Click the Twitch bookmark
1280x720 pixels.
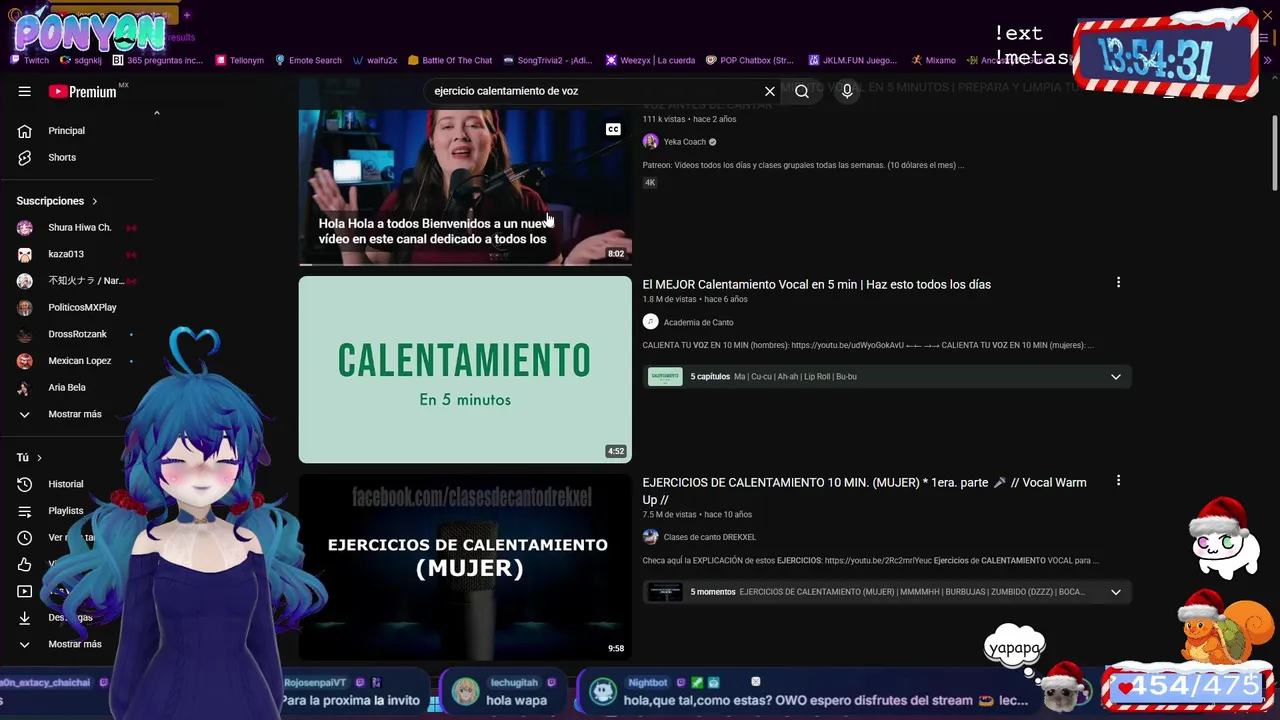pos(29,60)
